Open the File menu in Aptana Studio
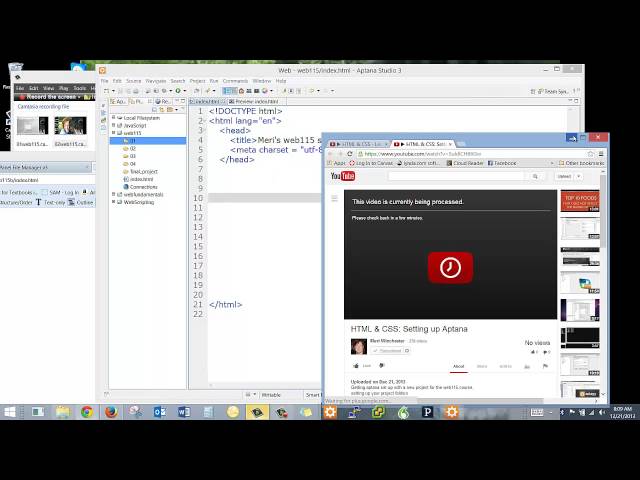 (x=104, y=81)
